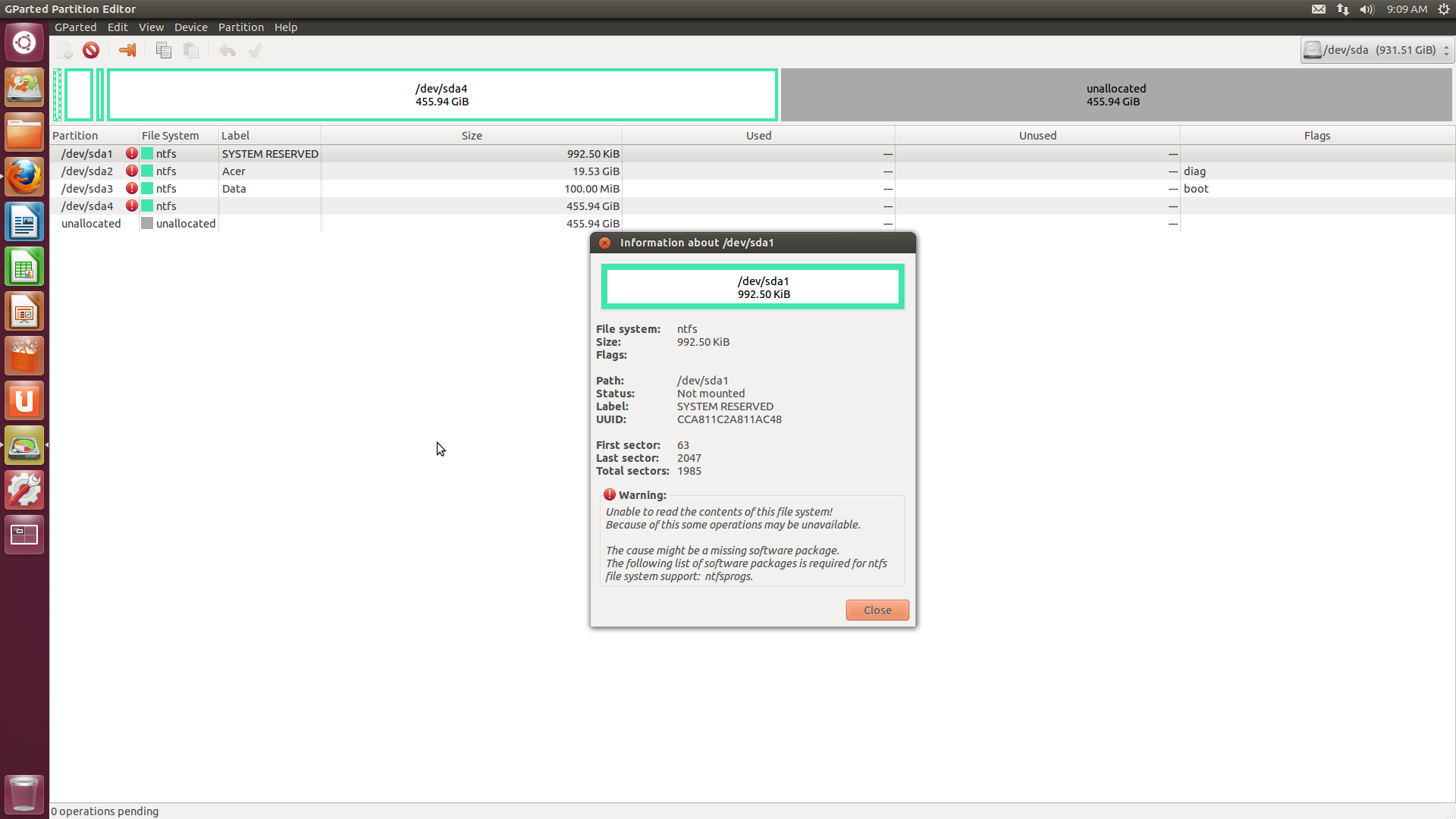Screen dimensions: 1456x819
Task: Select the /dev/sda2 partition row
Action: (x=752, y=171)
